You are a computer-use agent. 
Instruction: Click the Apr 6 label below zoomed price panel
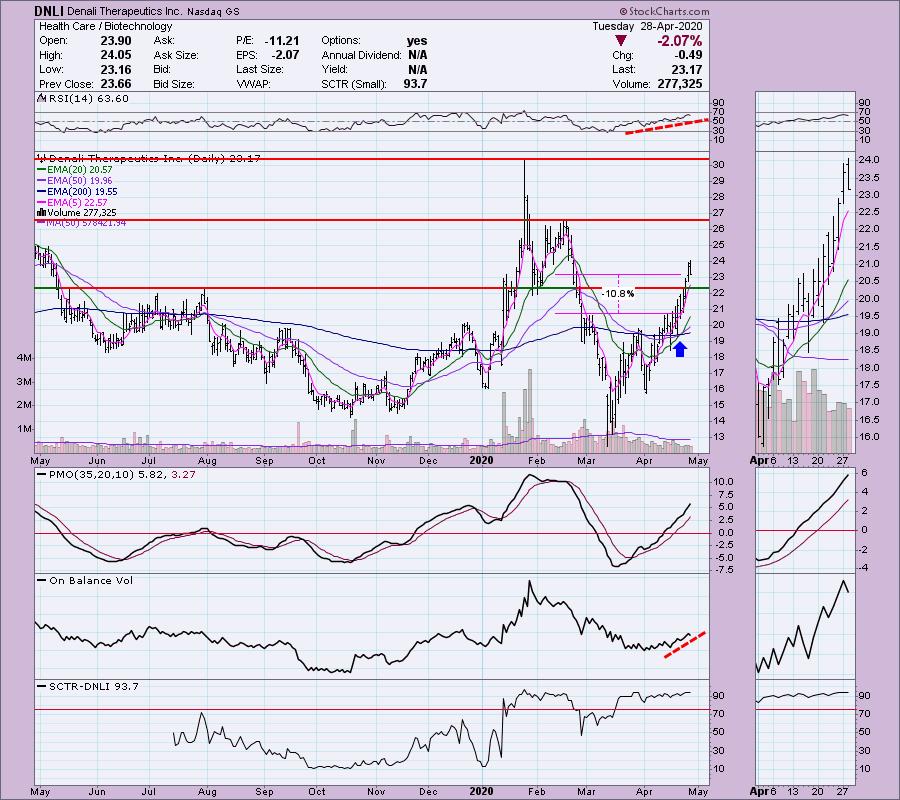(x=764, y=460)
